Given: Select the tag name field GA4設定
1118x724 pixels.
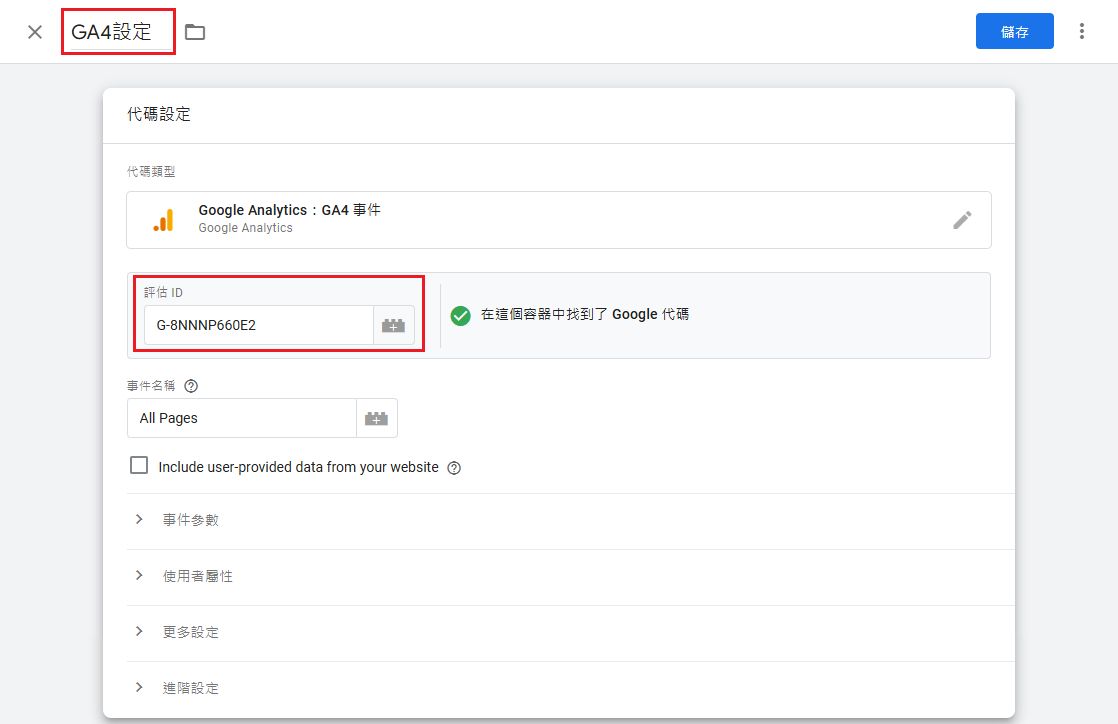Looking at the screenshot, I should tap(117, 31).
